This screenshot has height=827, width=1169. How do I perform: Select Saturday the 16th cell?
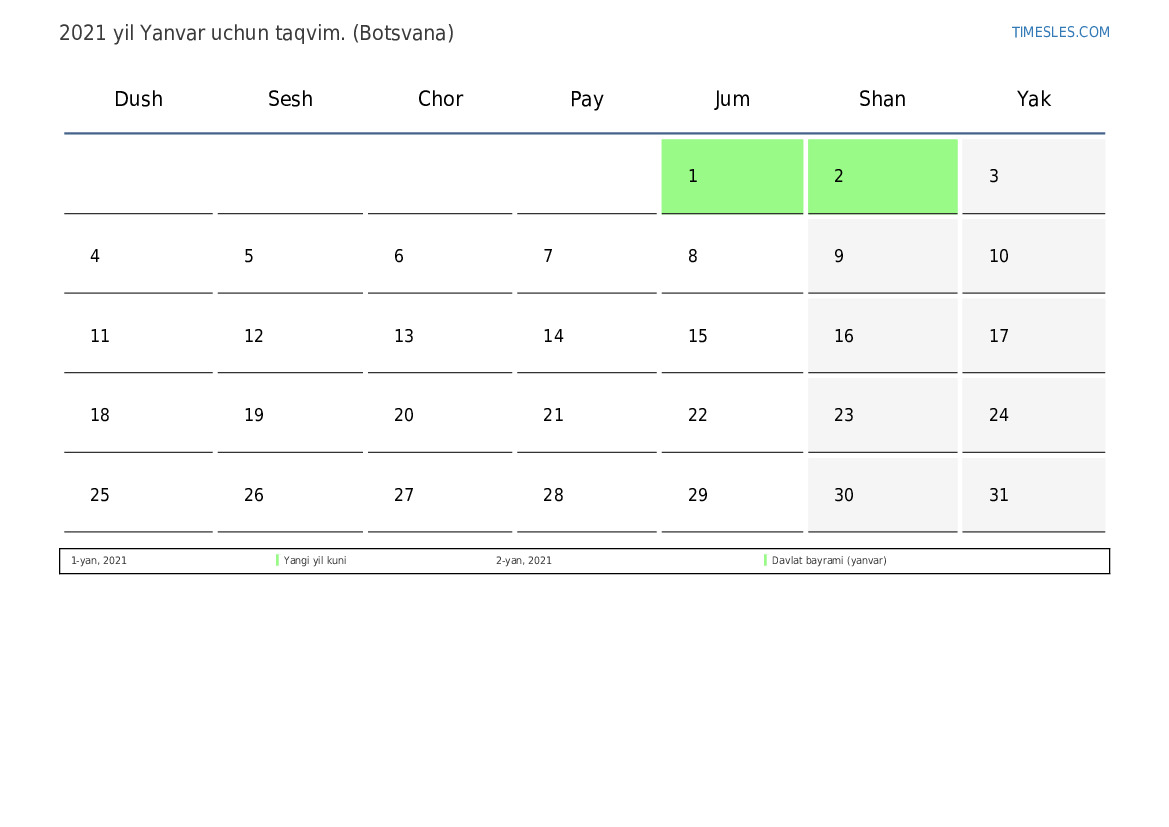pos(882,336)
